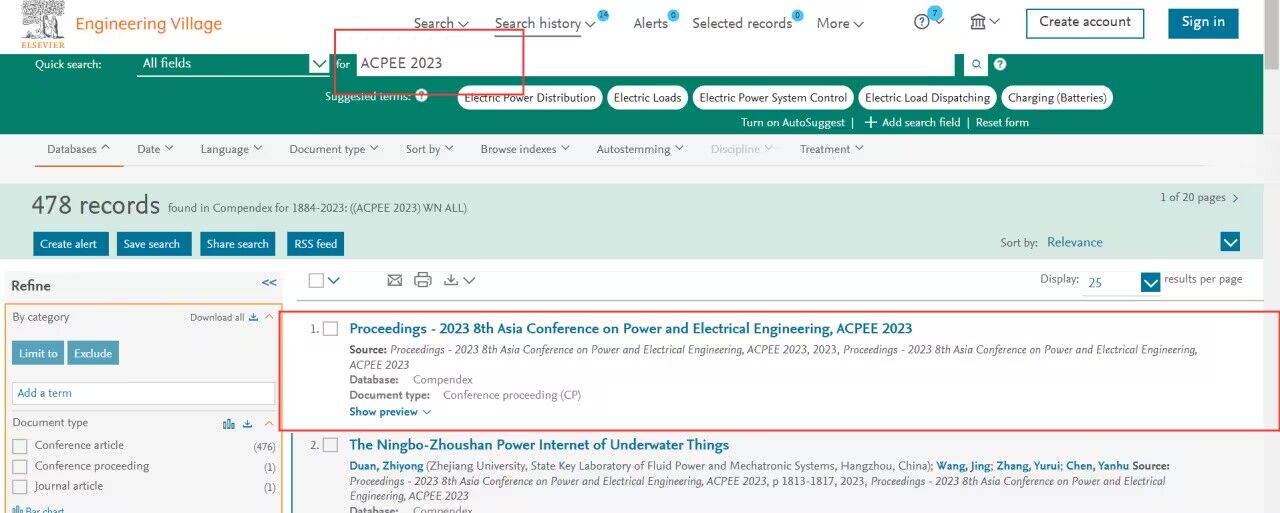Image resolution: width=1280 pixels, height=513 pixels.
Task: Click the download records icon
Action: tap(451, 280)
